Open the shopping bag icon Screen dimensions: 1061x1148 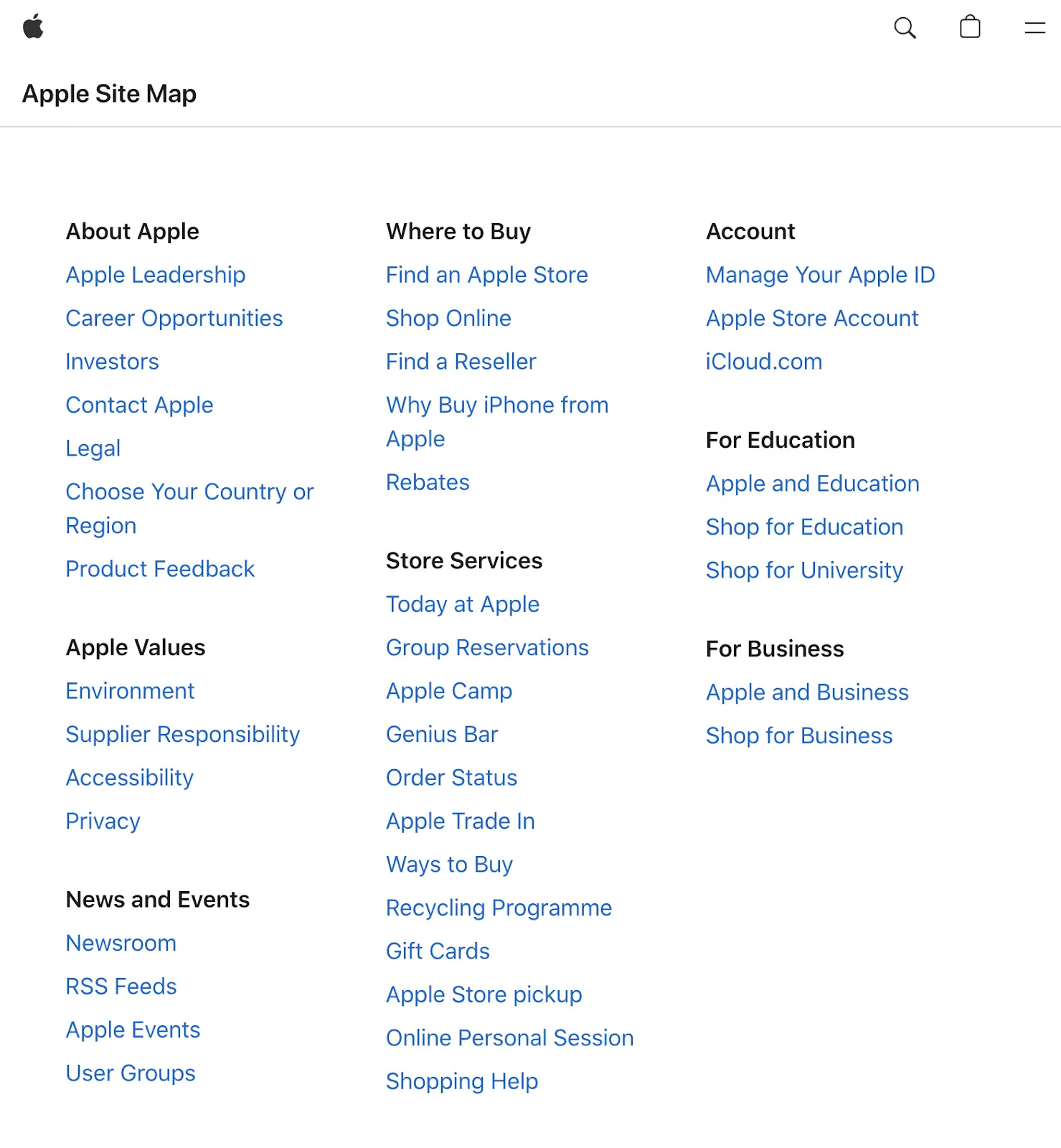pyautogui.click(x=970, y=27)
